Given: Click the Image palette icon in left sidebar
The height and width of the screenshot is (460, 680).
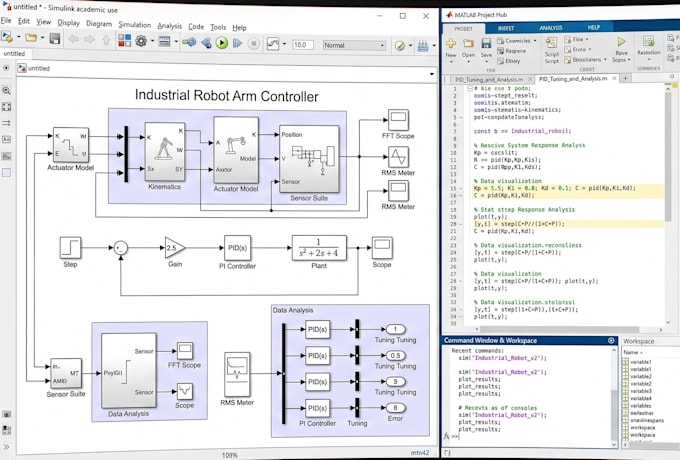Looking at the screenshot, I should click(x=7, y=156).
